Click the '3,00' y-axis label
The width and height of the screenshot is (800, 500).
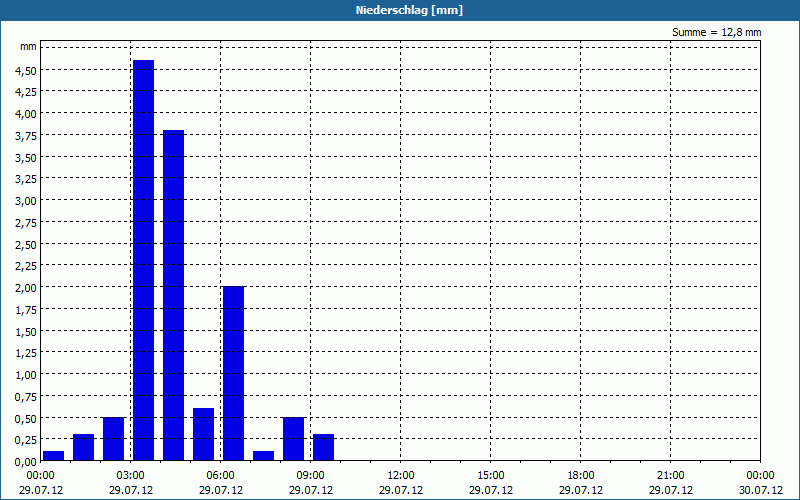pos(26,201)
